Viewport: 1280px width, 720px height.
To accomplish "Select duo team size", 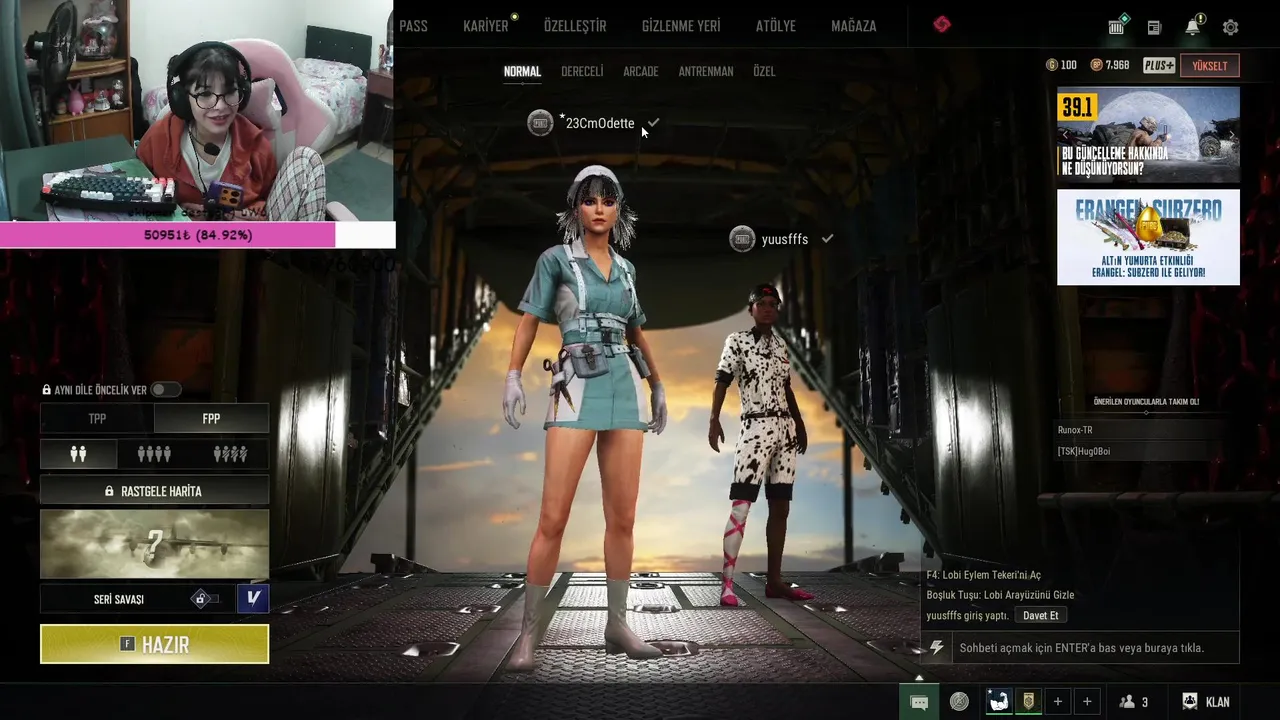I will pos(78,454).
